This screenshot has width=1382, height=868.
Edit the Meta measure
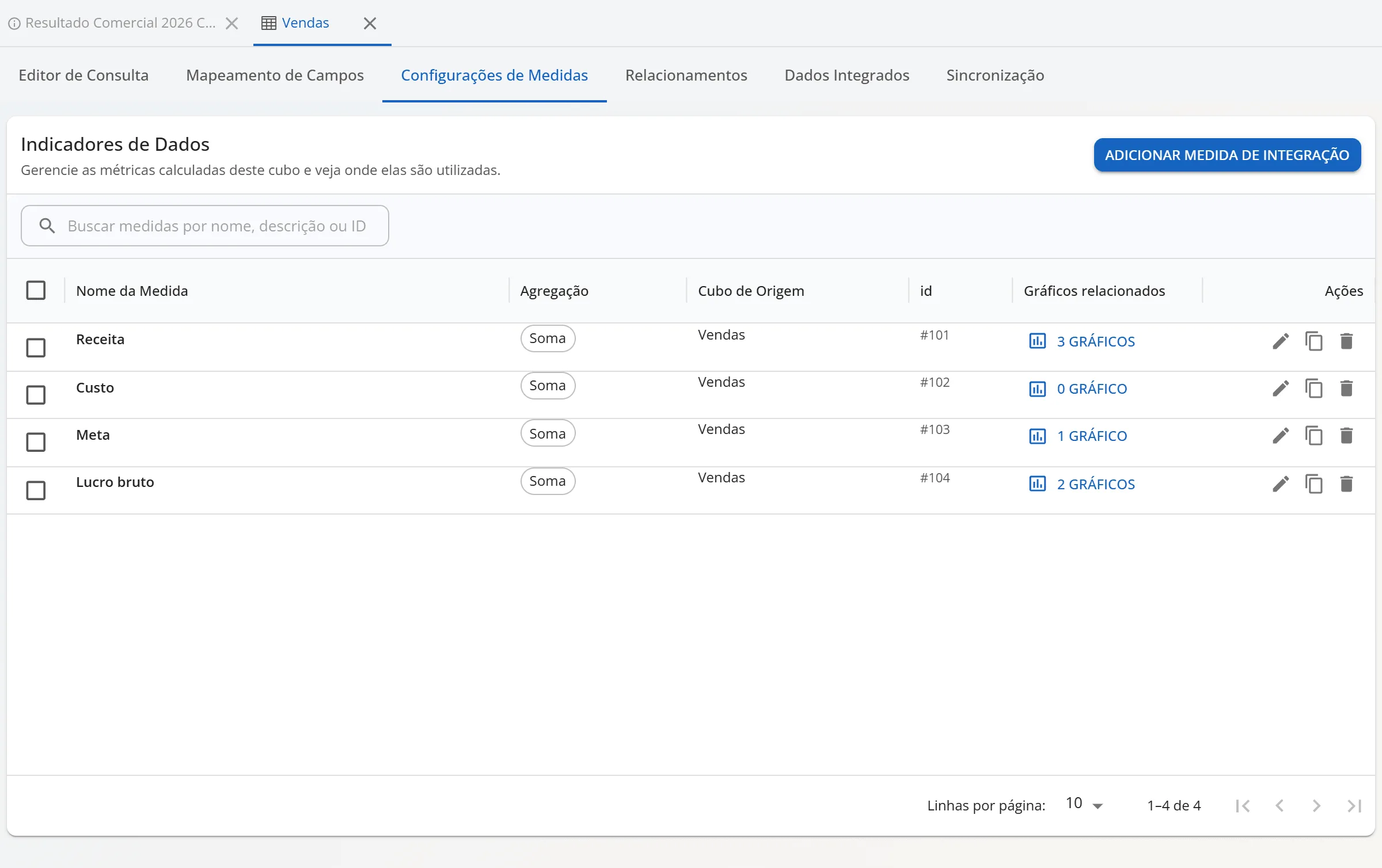coord(1281,436)
